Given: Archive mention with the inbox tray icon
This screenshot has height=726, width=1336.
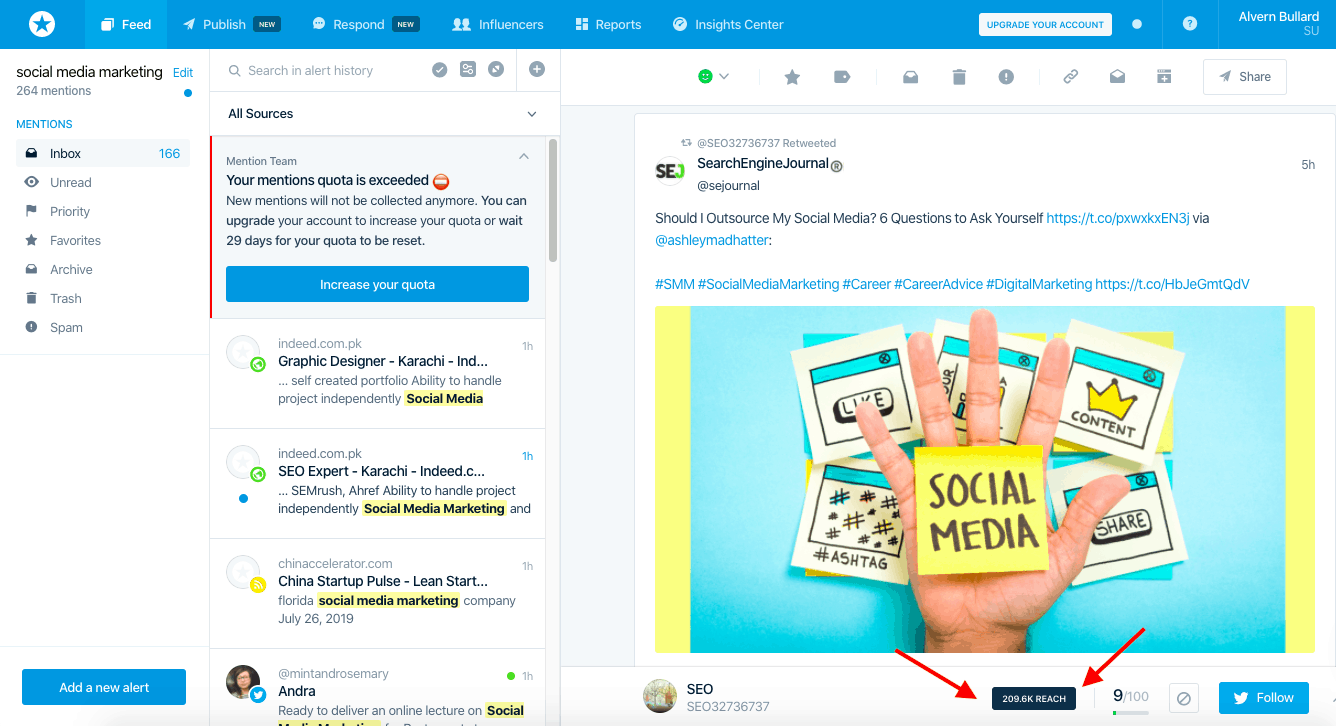Looking at the screenshot, I should click(x=910, y=77).
